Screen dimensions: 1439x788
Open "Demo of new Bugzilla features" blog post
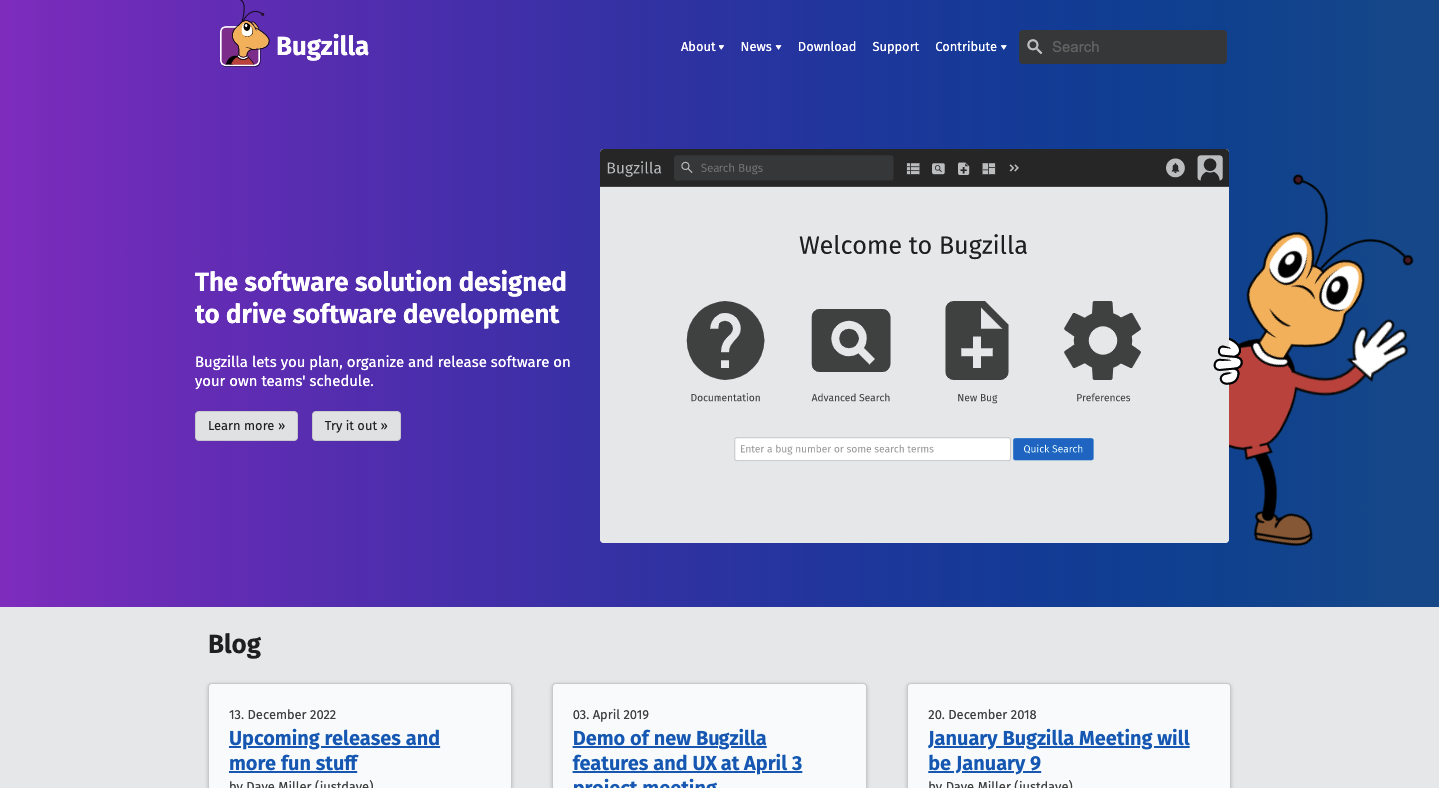click(x=687, y=757)
